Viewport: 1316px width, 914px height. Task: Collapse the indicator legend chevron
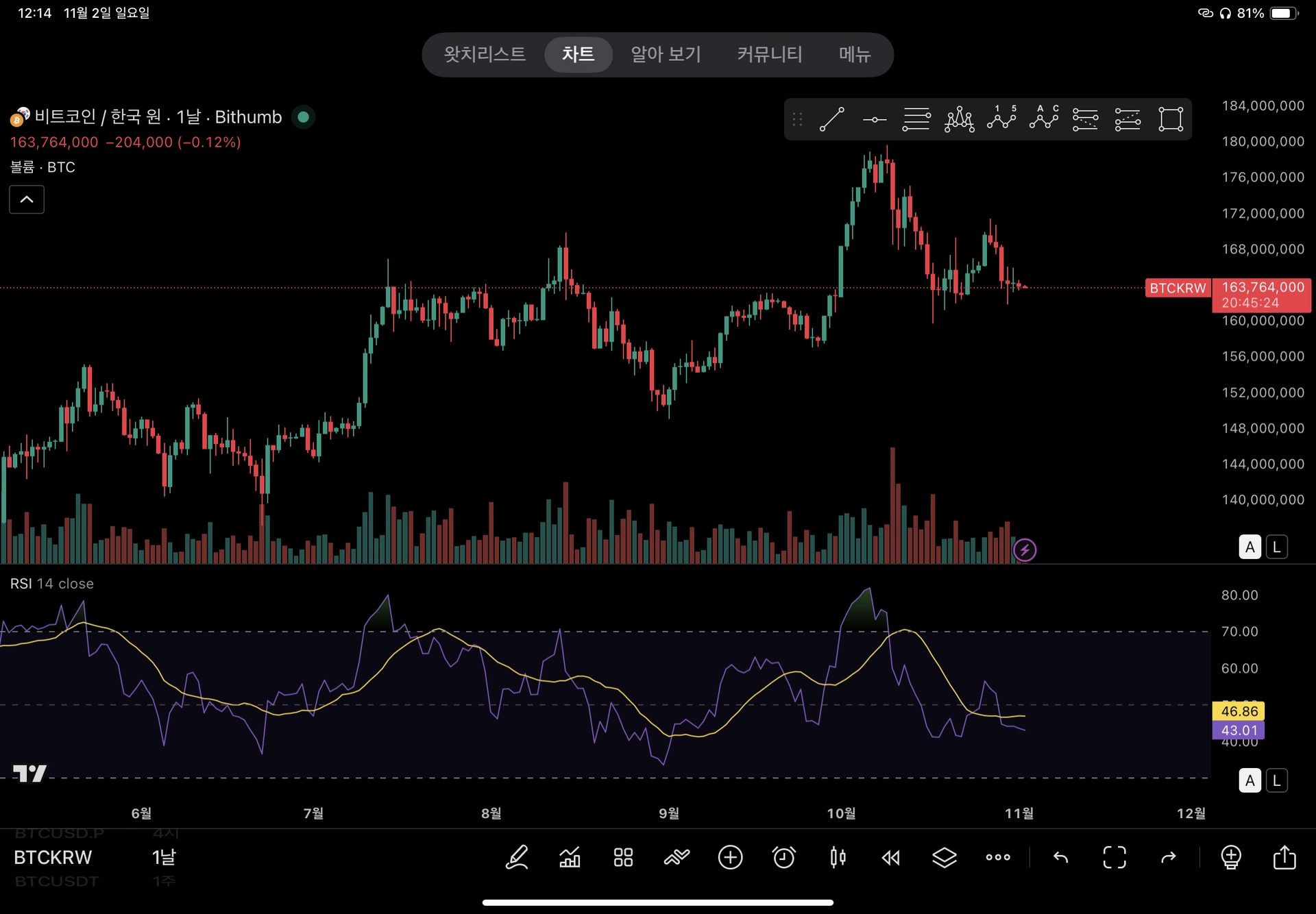coord(27,199)
